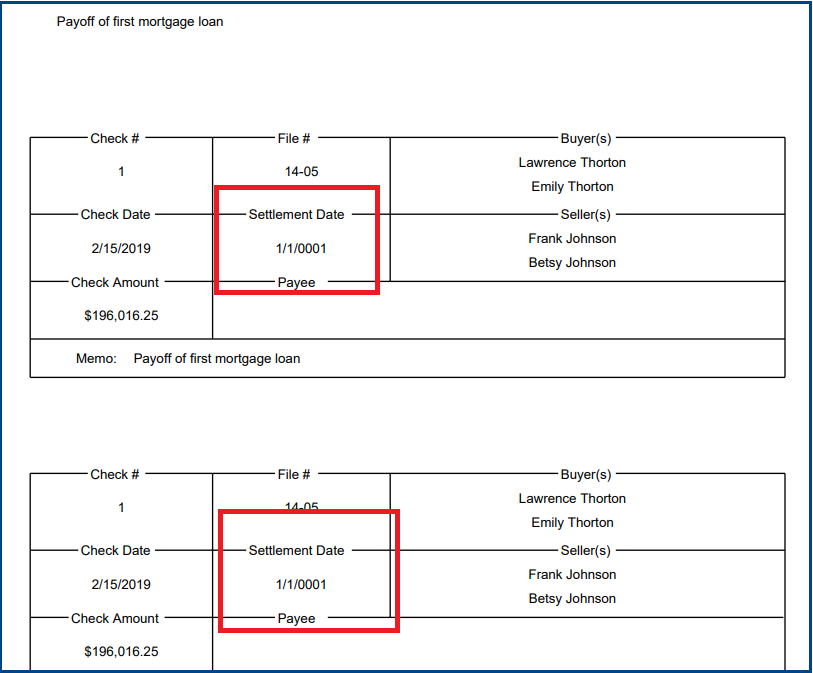Image resolution: width=813 pixels, height=673 pixels.
Task: Click file number 14-05 in upper stub
Action: 301,172
